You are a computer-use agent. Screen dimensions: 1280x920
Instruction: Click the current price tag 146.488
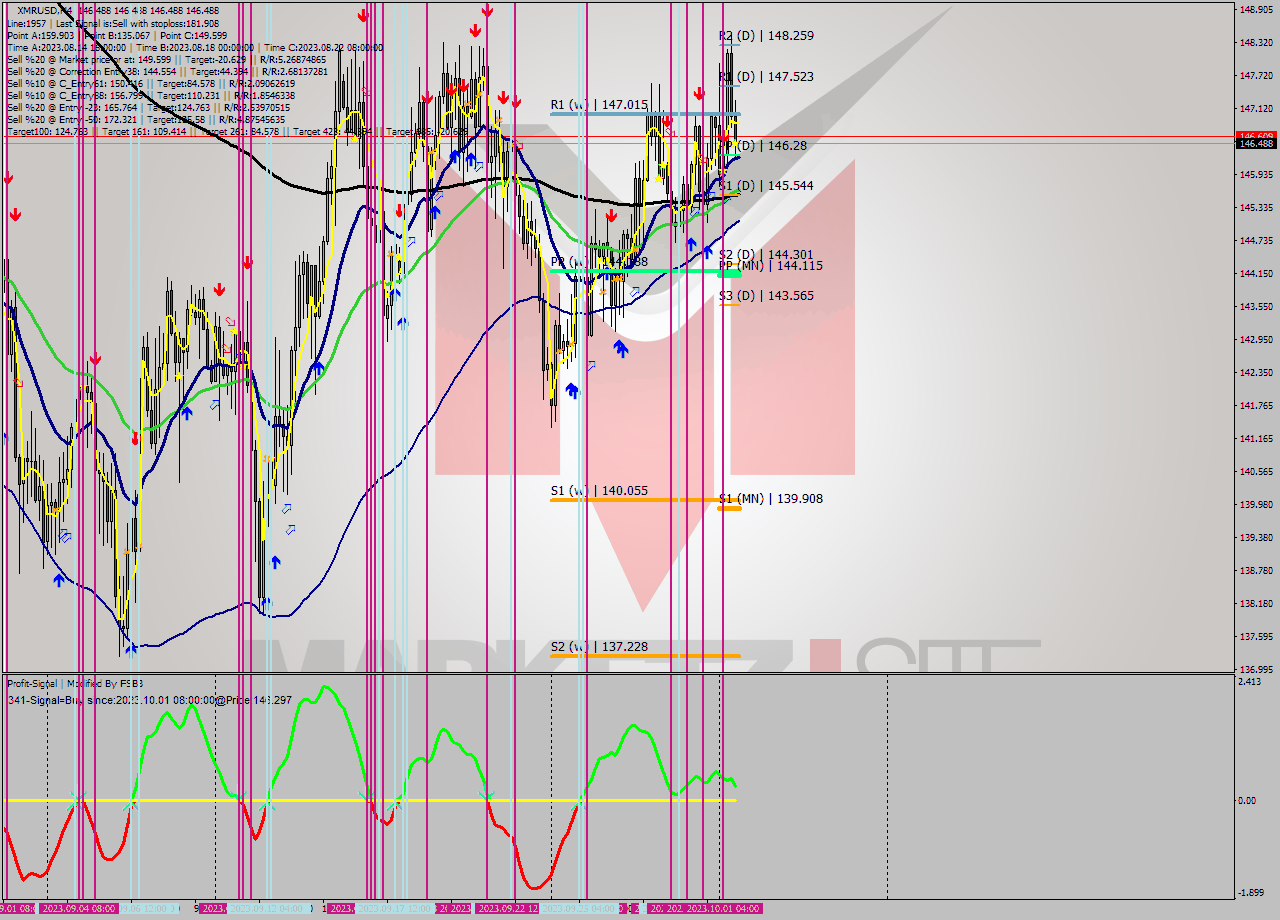1256,144
